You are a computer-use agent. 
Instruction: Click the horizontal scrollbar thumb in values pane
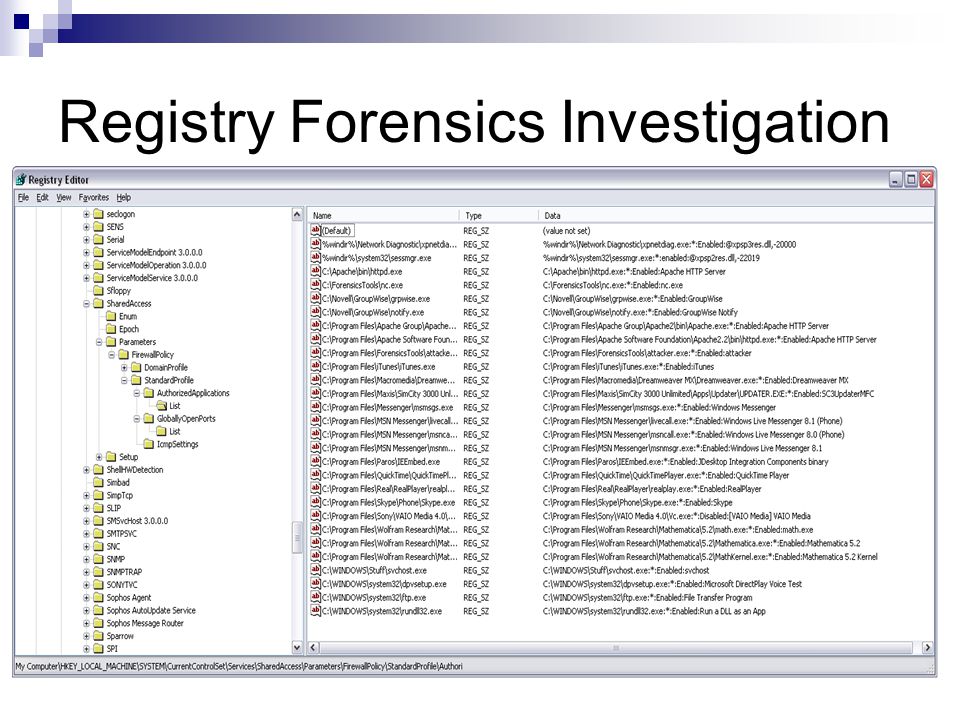pos(616,647)
